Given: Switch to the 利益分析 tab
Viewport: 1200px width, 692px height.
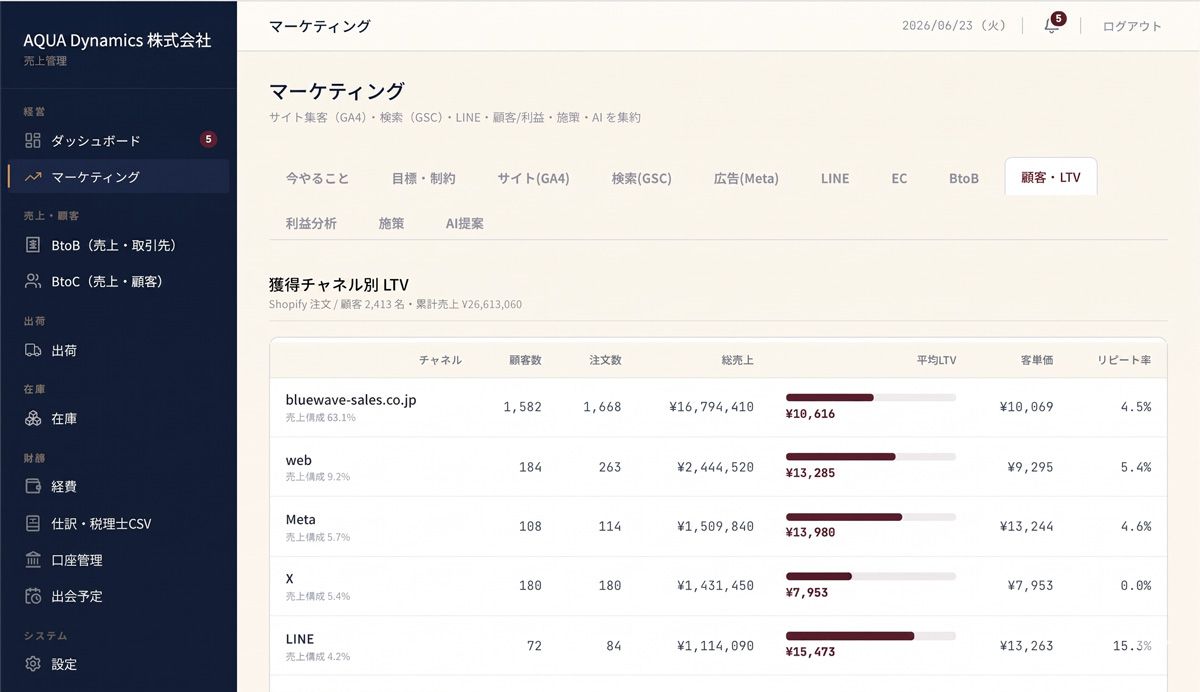Looking at the screenshot, I should coord(311,223).
